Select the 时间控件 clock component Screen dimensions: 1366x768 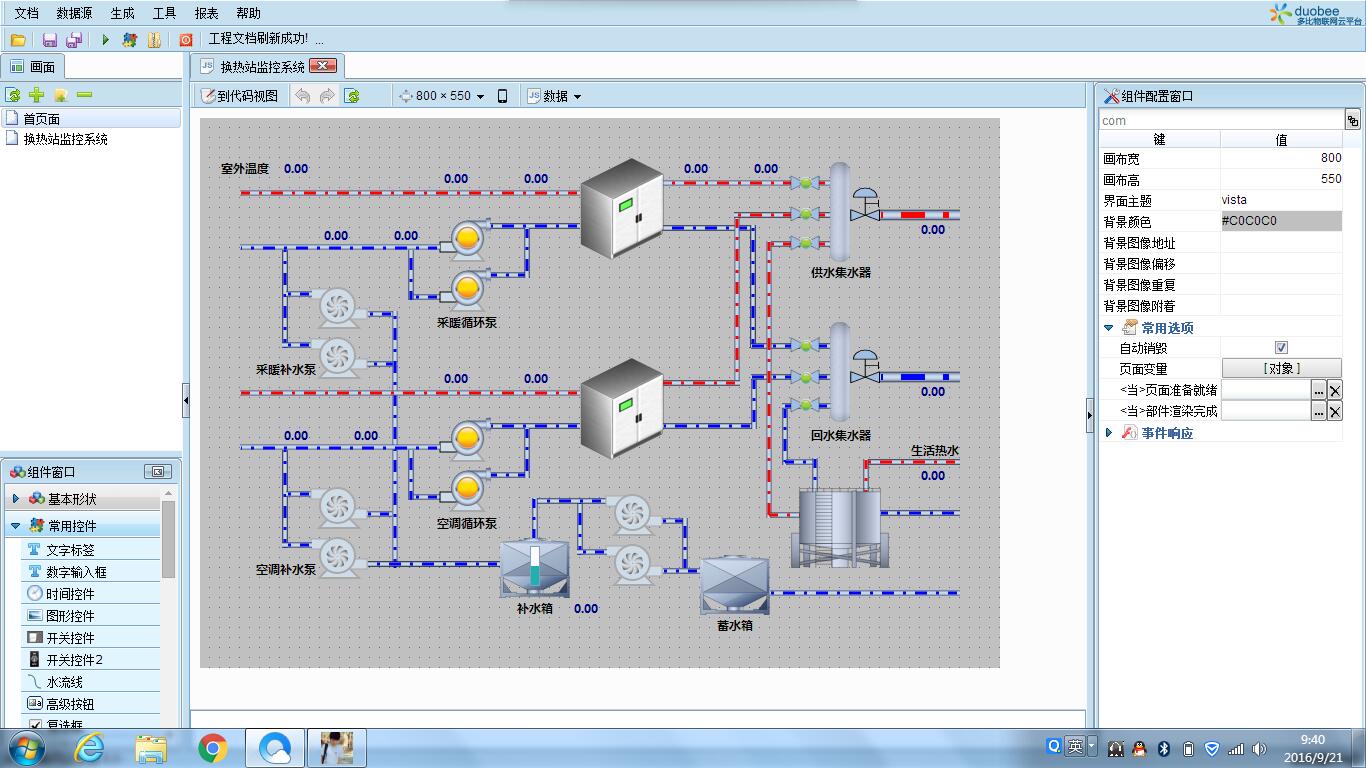91,594
